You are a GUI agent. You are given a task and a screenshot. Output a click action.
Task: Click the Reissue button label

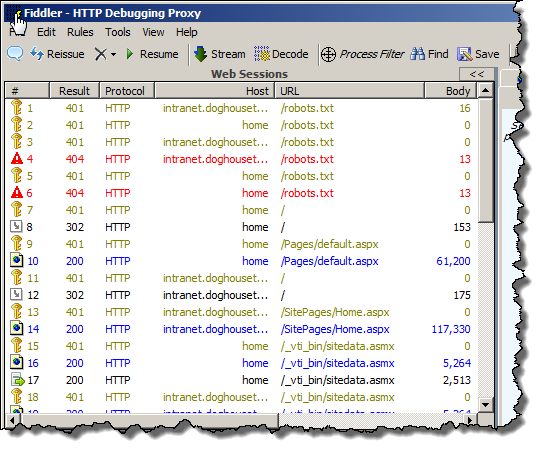65,54
